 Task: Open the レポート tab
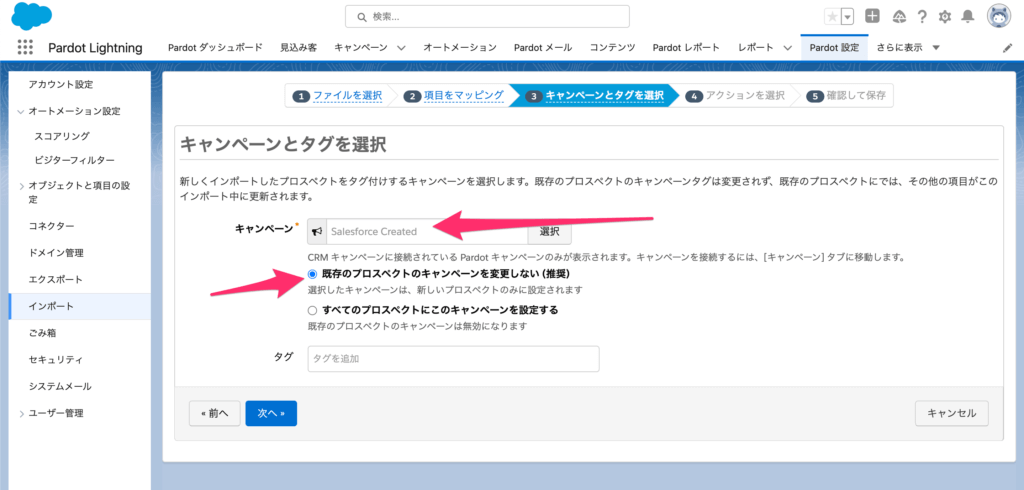[x=756, y=47]
